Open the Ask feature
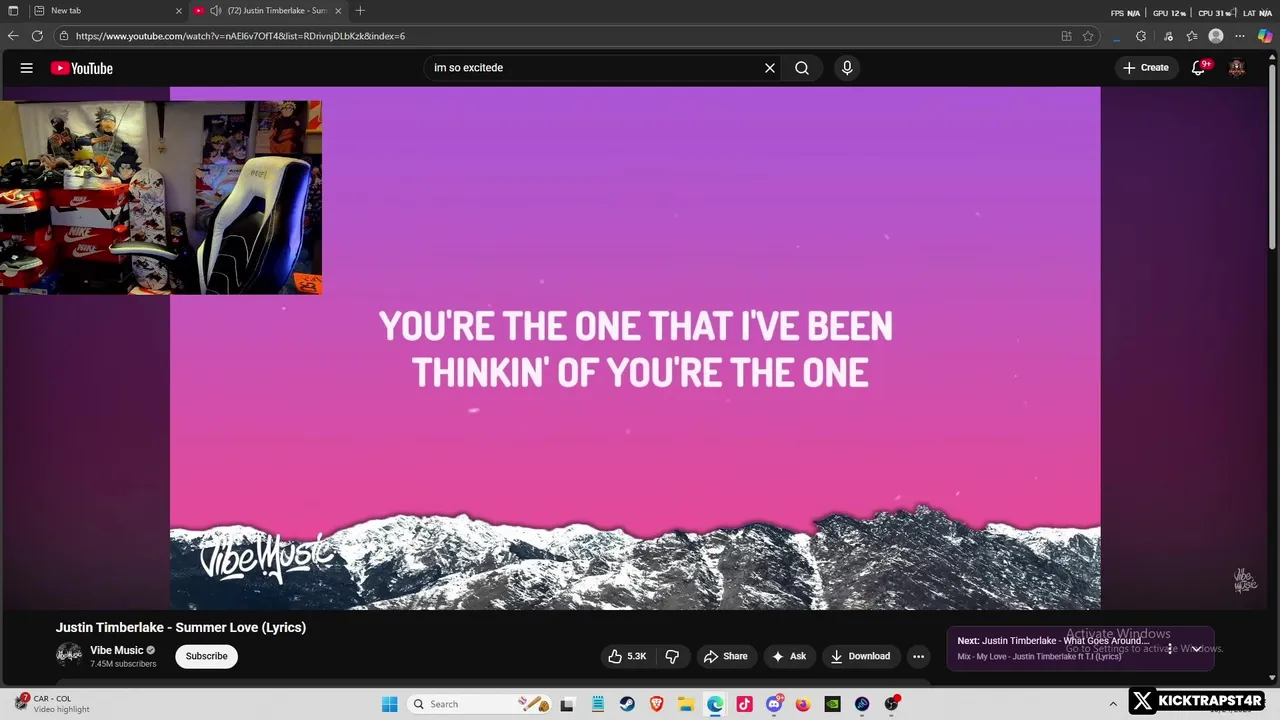This screenshot has width=1280, height=720. (789, 656)
